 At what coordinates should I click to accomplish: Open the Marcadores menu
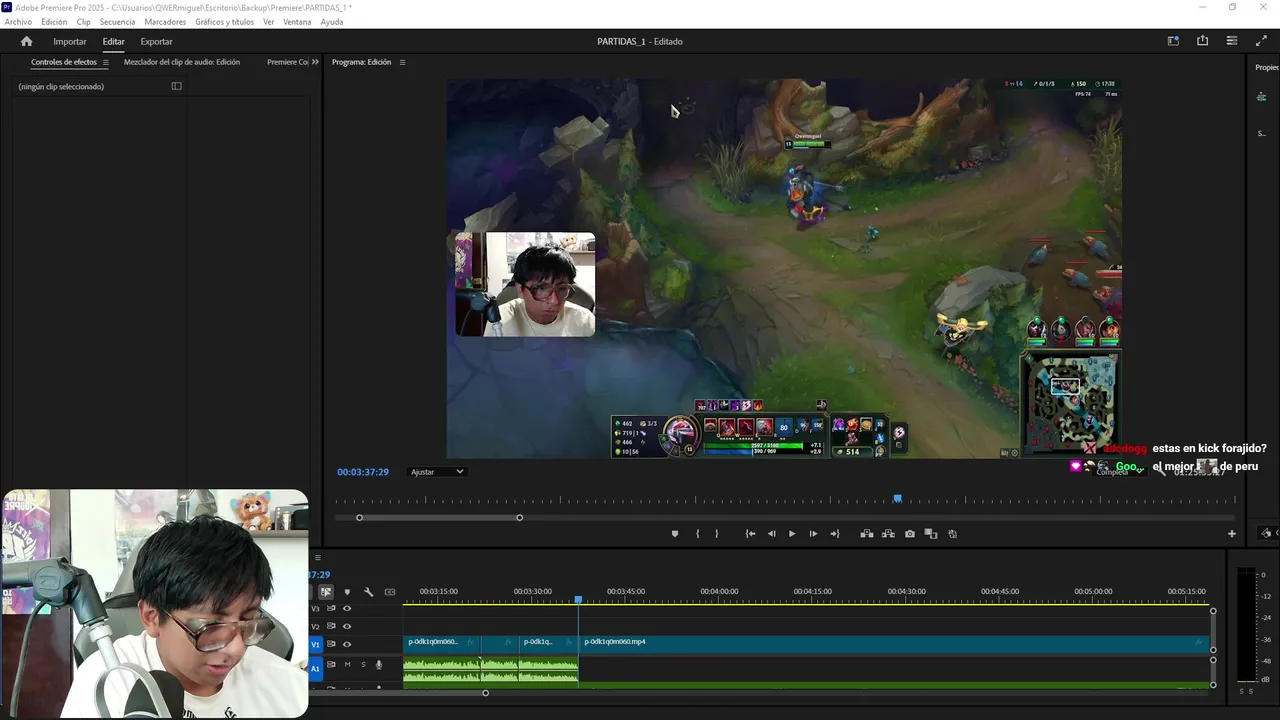pyautogui.click(x=165, y=22)
